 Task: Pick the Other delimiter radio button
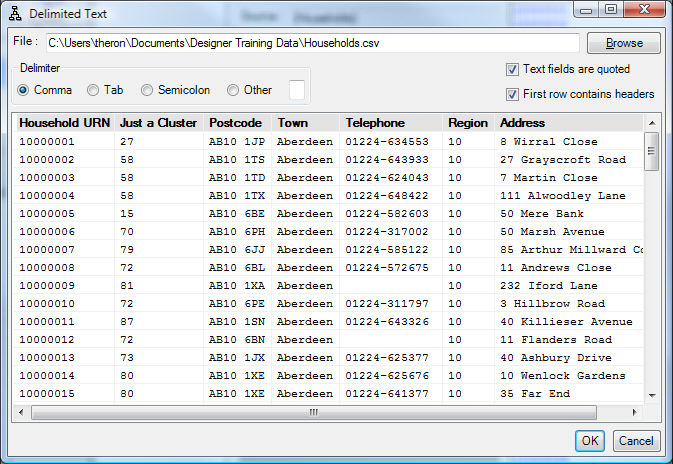tap(233, 90)
